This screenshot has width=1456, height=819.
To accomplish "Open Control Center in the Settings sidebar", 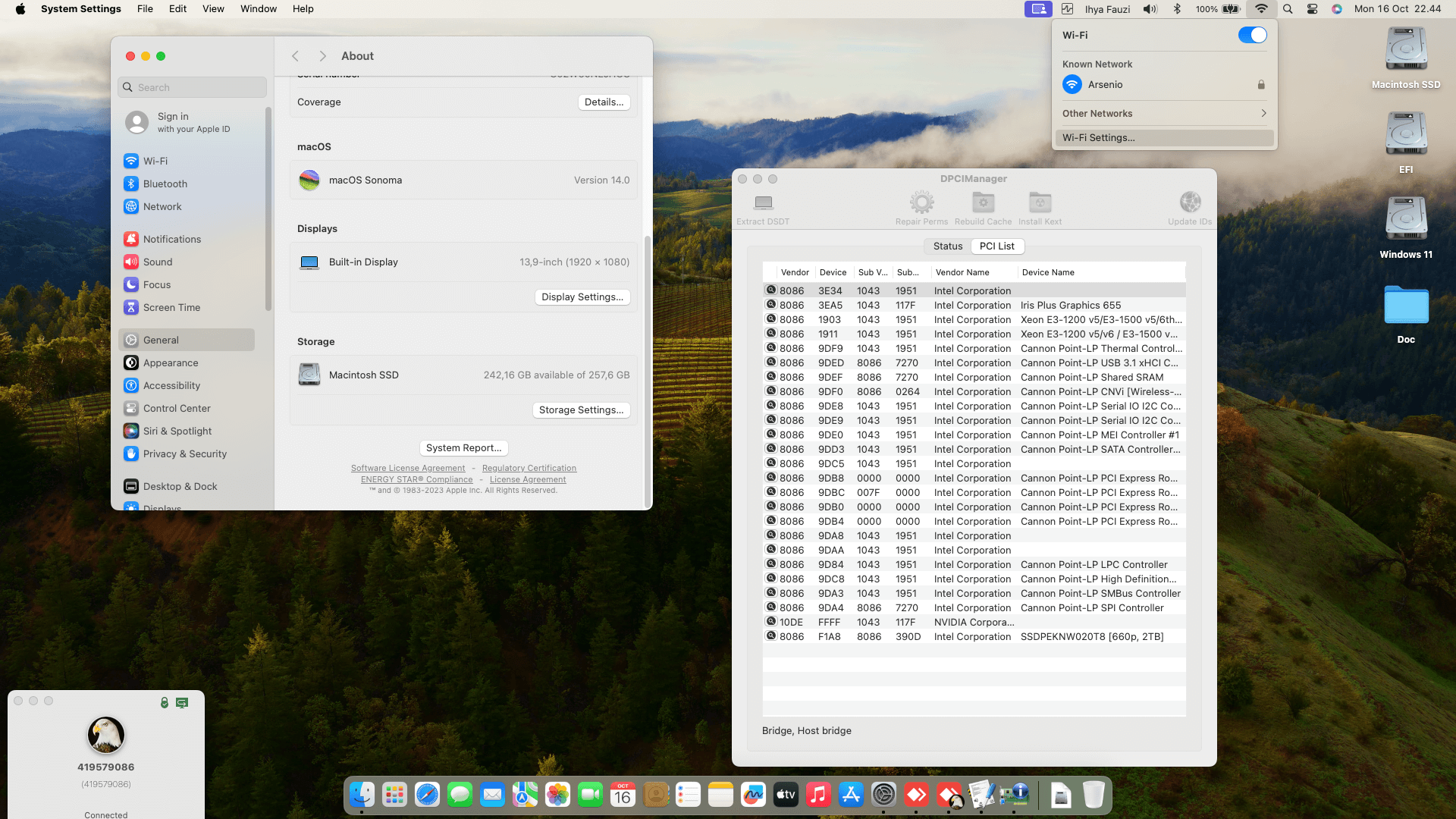I will coord(187,408).
